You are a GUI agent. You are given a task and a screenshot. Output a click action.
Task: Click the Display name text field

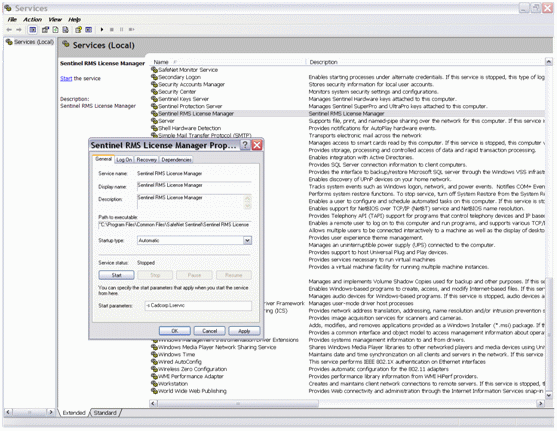click(x=194, y=186)
